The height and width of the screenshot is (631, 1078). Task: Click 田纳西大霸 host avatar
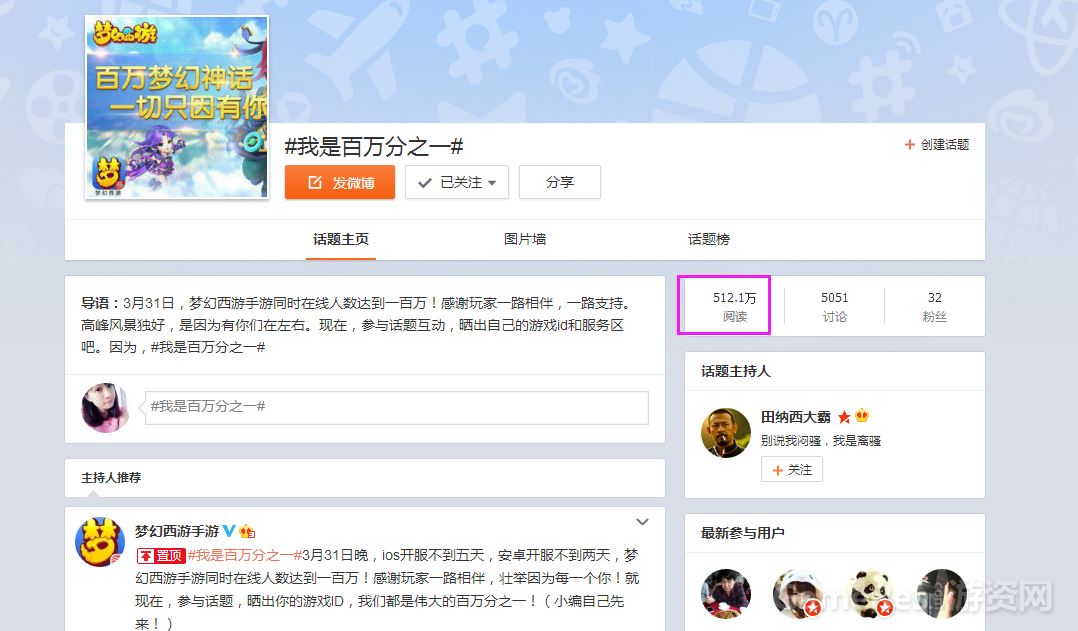click(x=726, y=433)
